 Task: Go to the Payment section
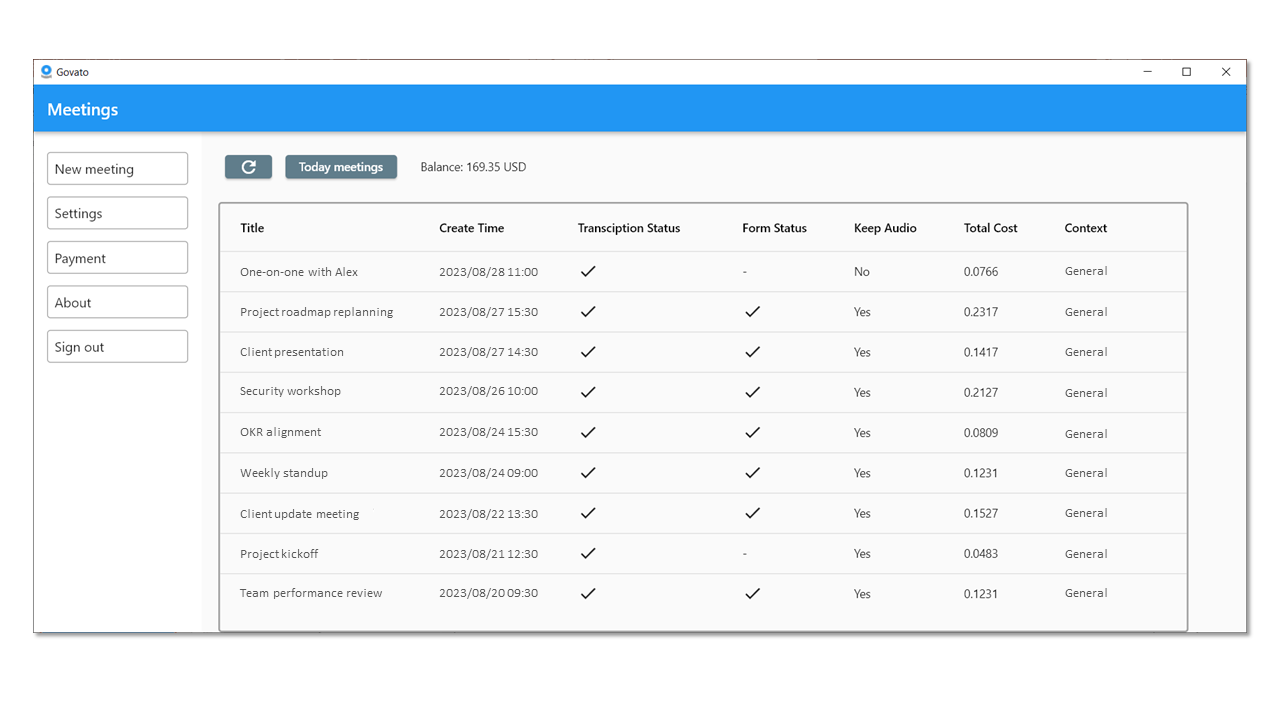(117, 258)
